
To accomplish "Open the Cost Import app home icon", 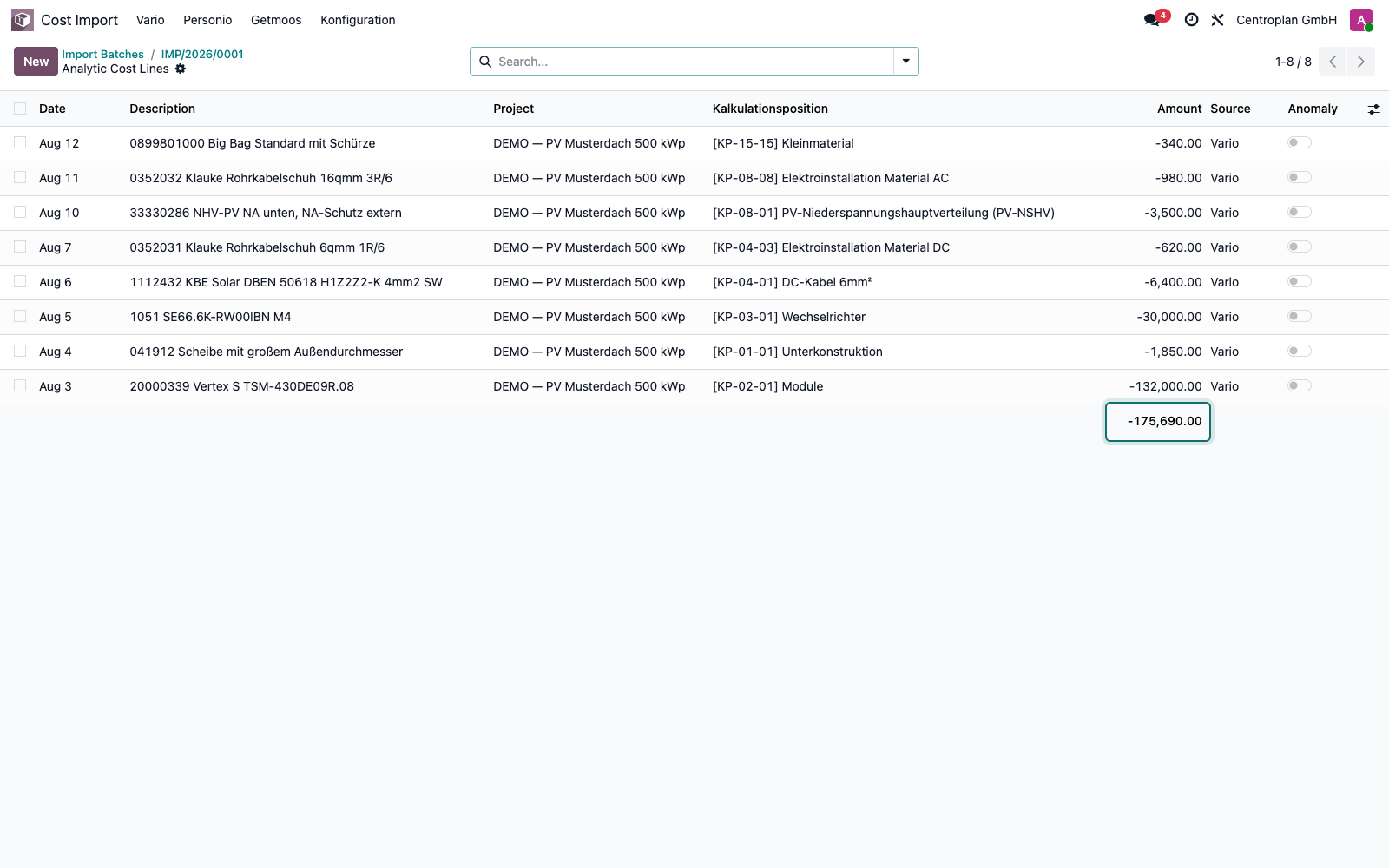I will coord(23,20).
